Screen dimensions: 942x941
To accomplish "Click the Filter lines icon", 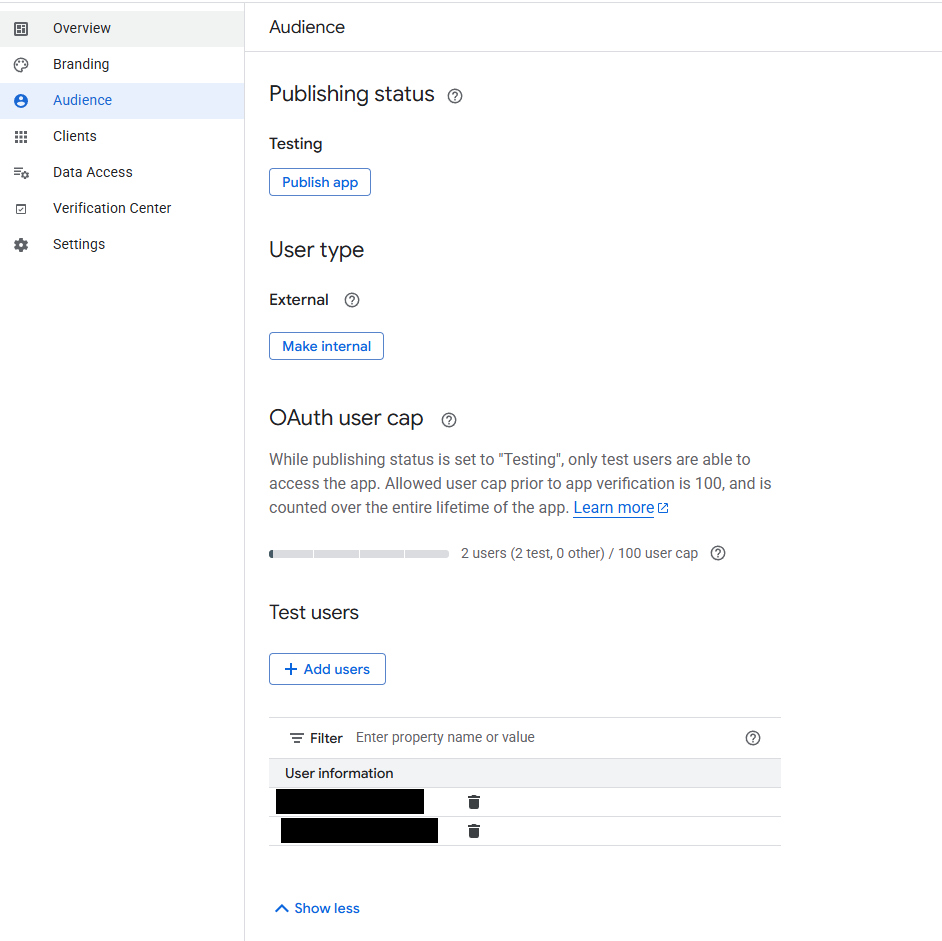I will tap(297, 738).
